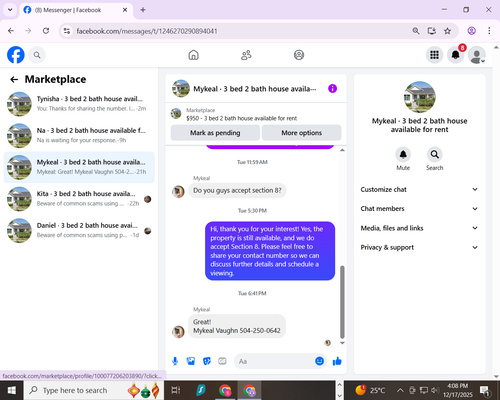Open Kita conversation in list

79,199
